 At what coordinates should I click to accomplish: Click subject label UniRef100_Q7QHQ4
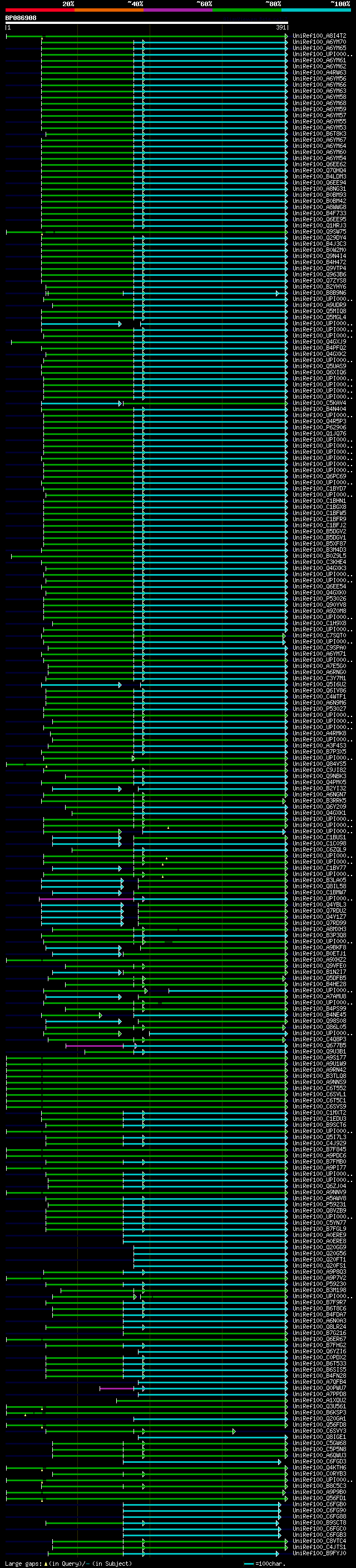click(x=319, y=170)
